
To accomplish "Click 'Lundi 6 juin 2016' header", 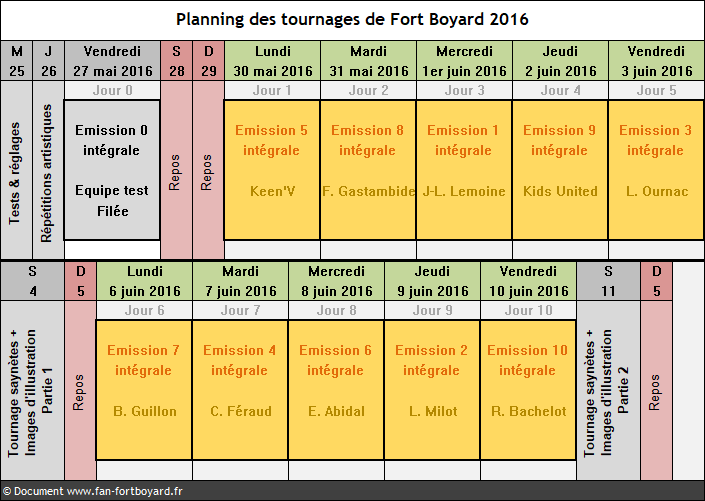I will (144, 281).
